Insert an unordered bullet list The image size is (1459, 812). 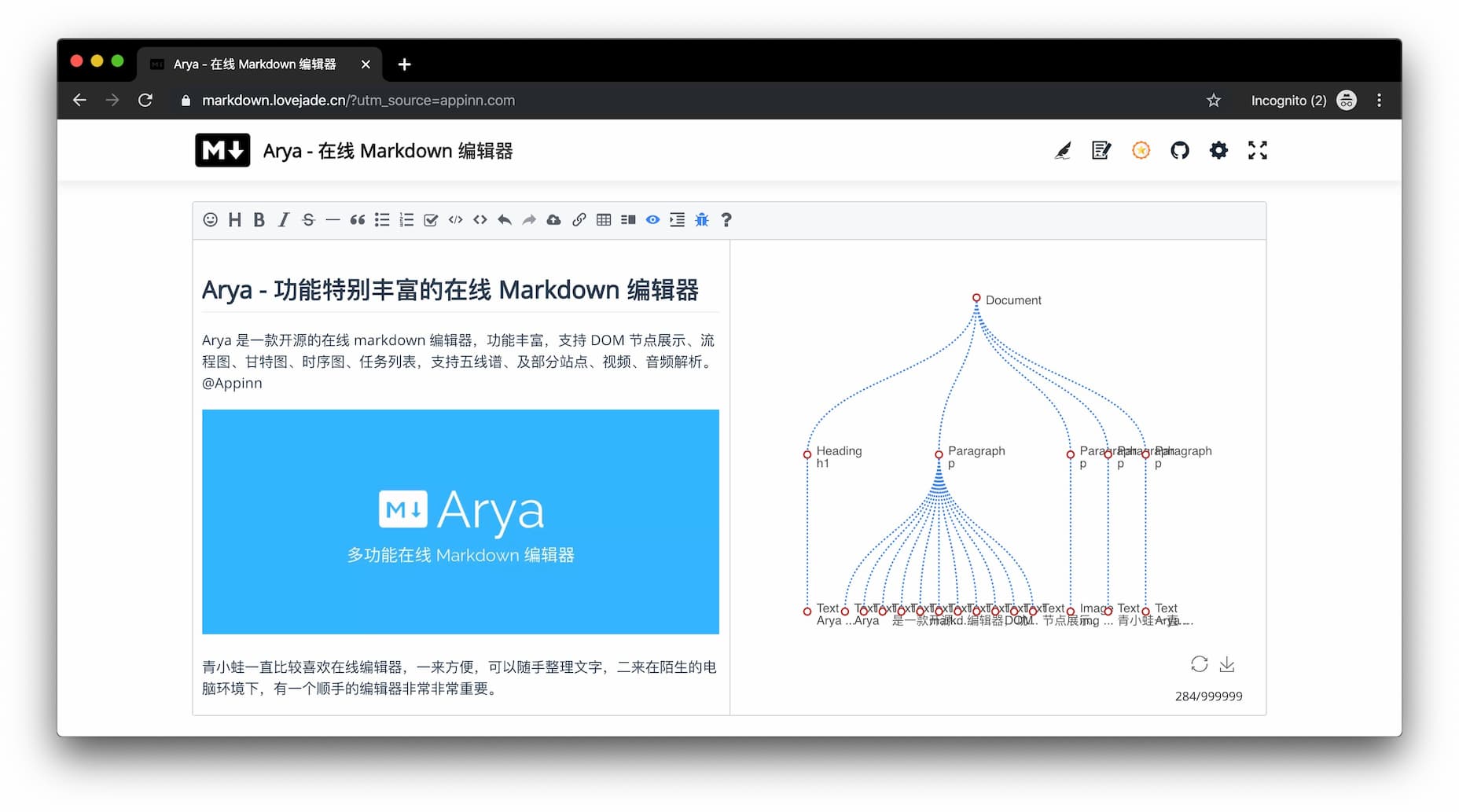[x=382, y=220]
